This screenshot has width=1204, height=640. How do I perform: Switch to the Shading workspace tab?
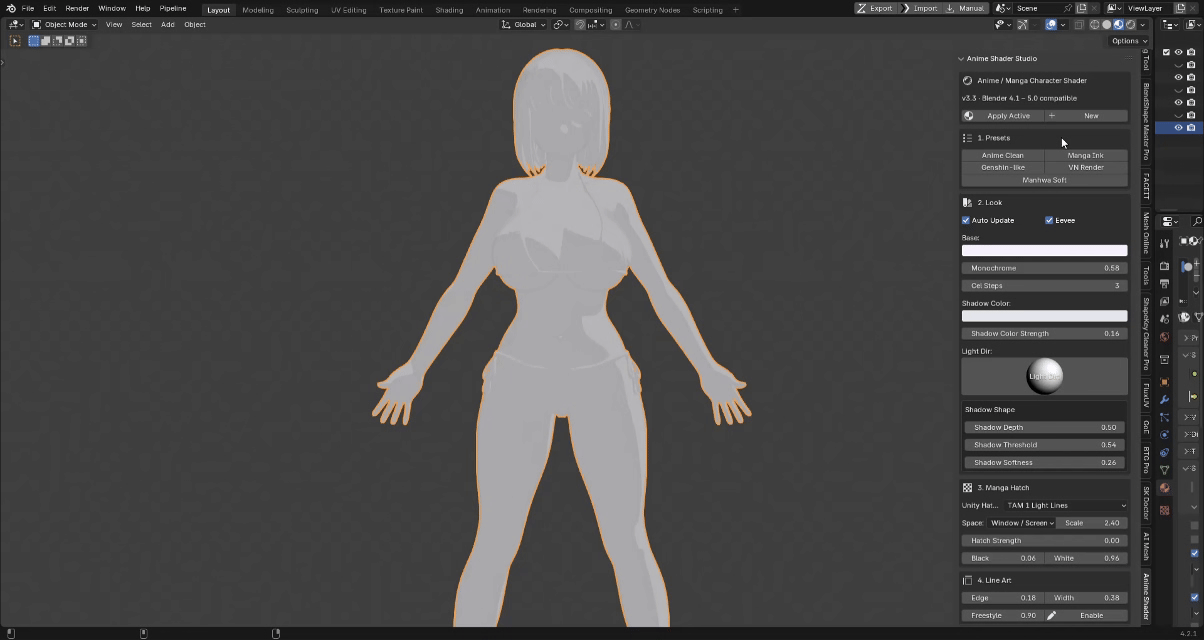coord(449,10)
